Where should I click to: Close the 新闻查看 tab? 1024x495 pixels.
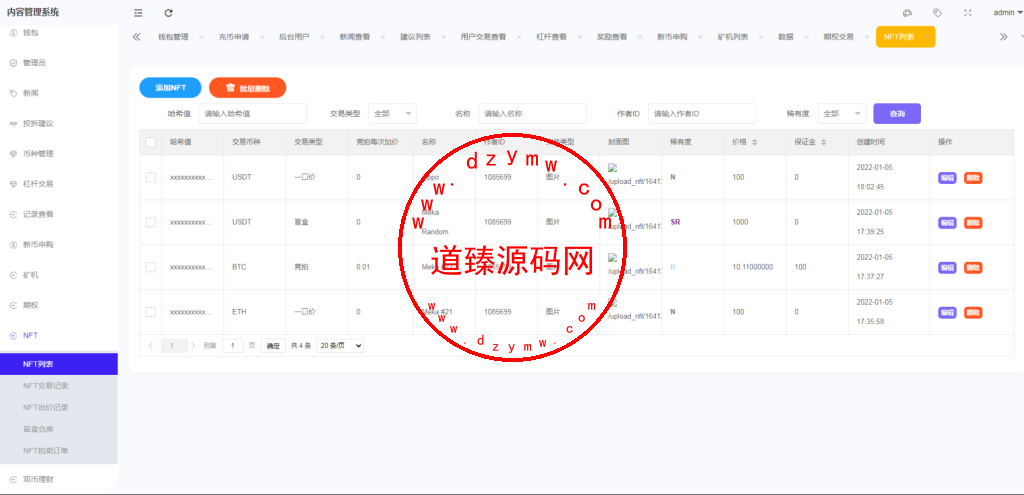pos(383,37)
